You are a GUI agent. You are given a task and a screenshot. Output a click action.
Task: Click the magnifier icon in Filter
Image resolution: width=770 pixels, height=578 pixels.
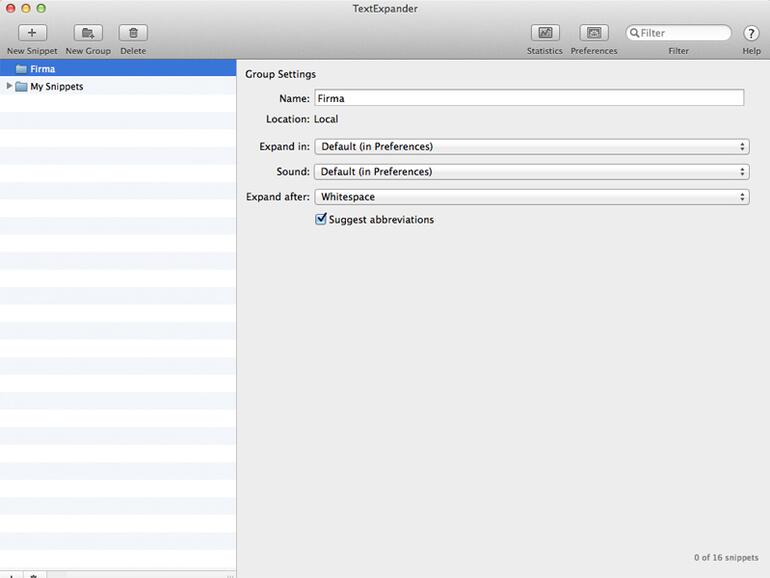pos(634,33)
